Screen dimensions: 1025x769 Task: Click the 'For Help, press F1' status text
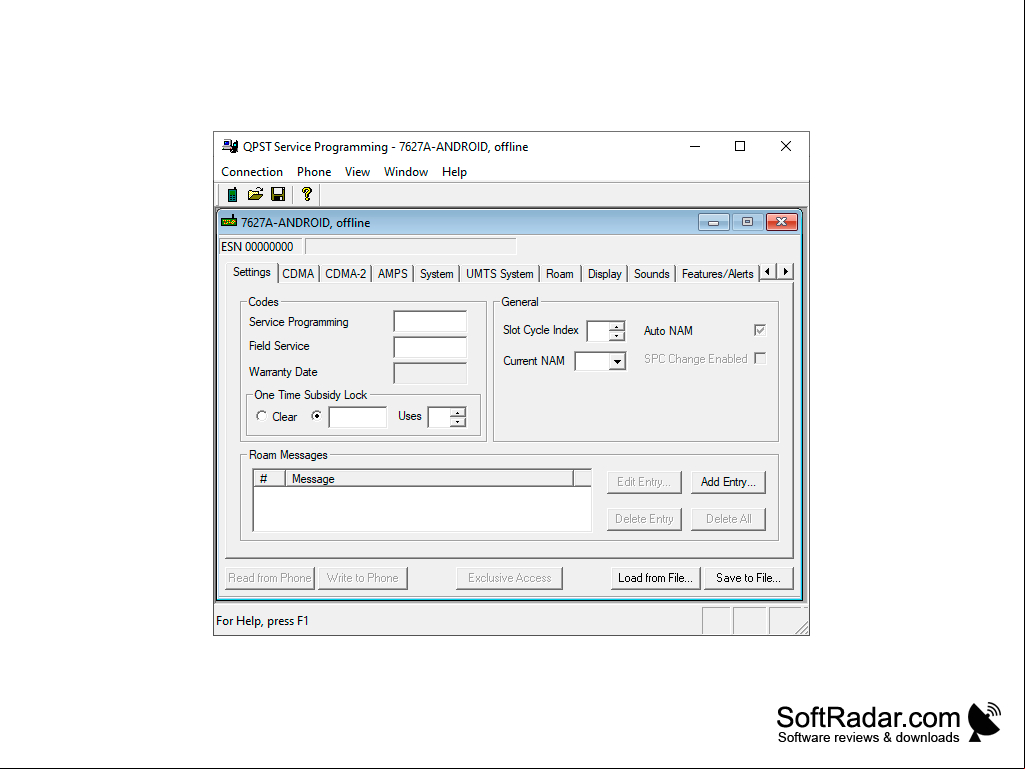tap(262, 621)
